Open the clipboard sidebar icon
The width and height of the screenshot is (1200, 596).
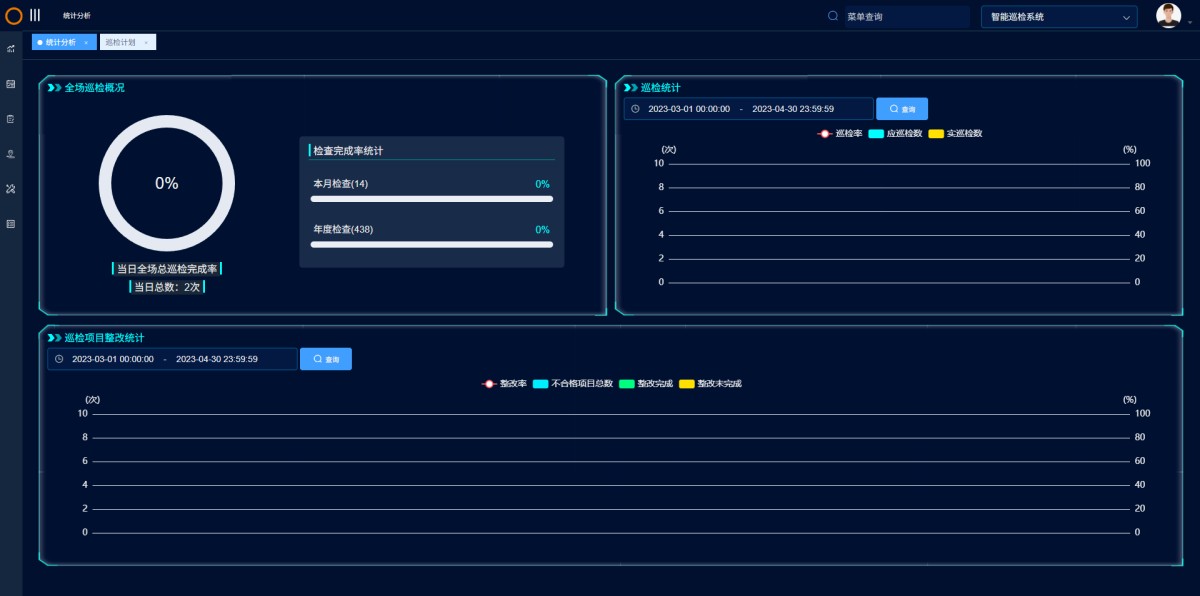click(x=11, y=119)
